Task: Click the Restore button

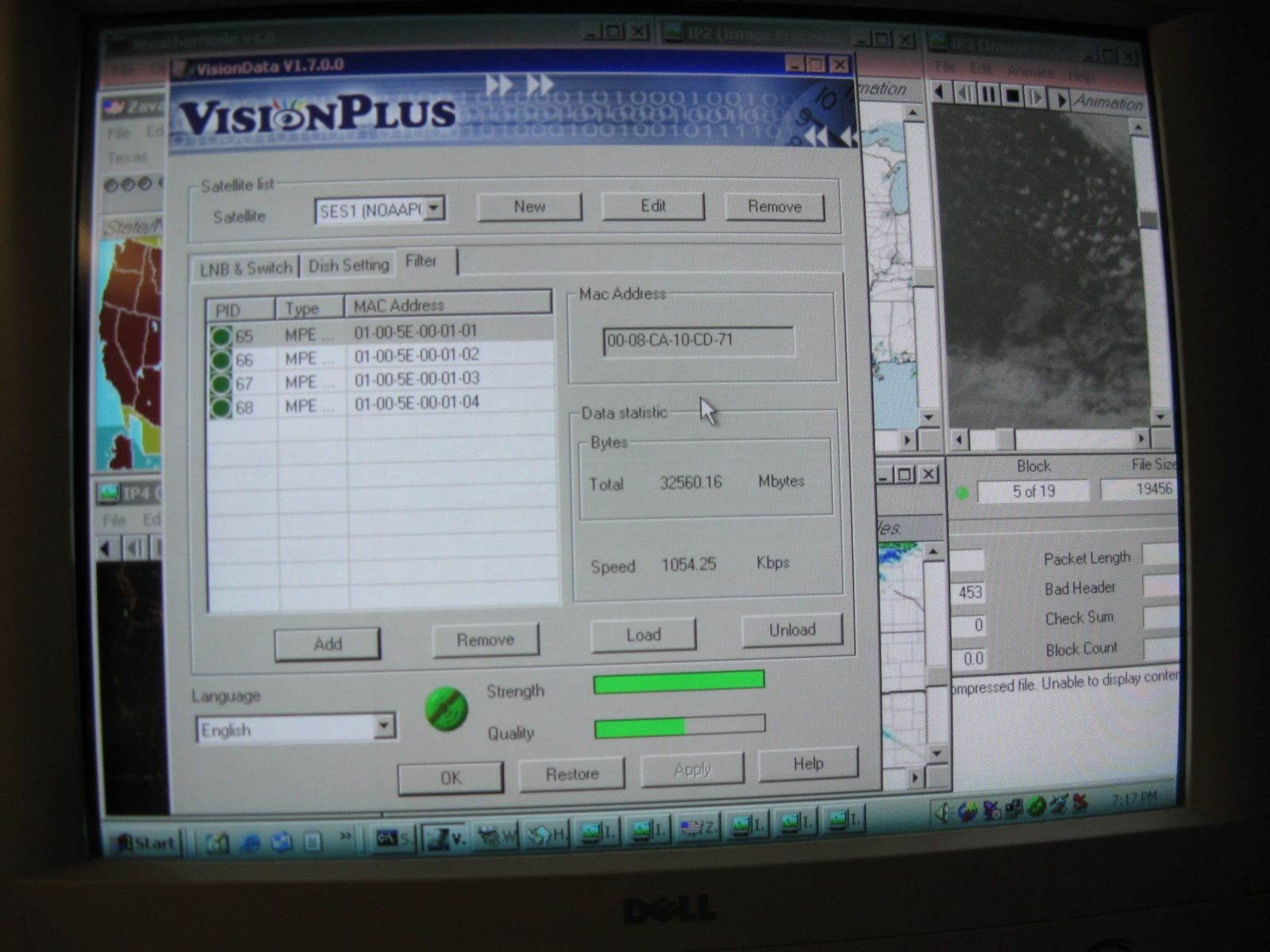Action: tap(571, 774)
